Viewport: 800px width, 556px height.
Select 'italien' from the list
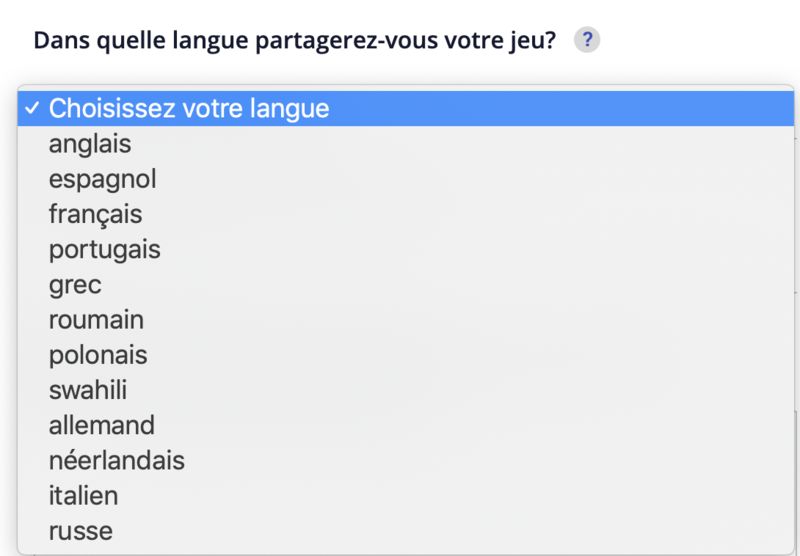(83, 495)
